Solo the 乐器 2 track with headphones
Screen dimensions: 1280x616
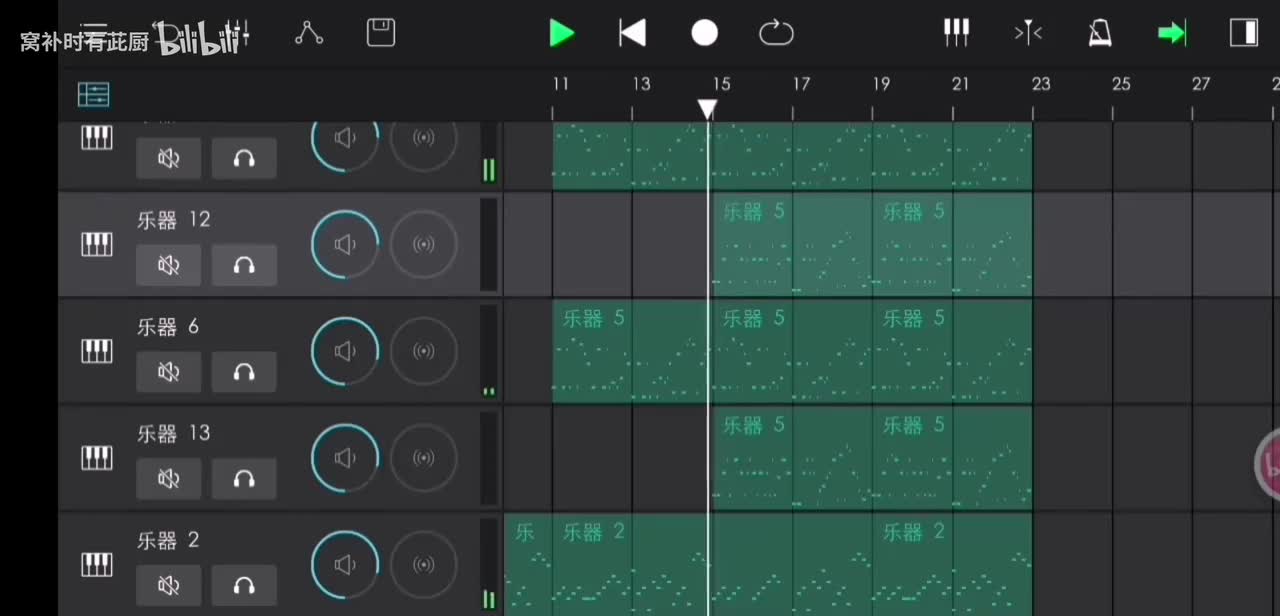(x=244, y=585)
